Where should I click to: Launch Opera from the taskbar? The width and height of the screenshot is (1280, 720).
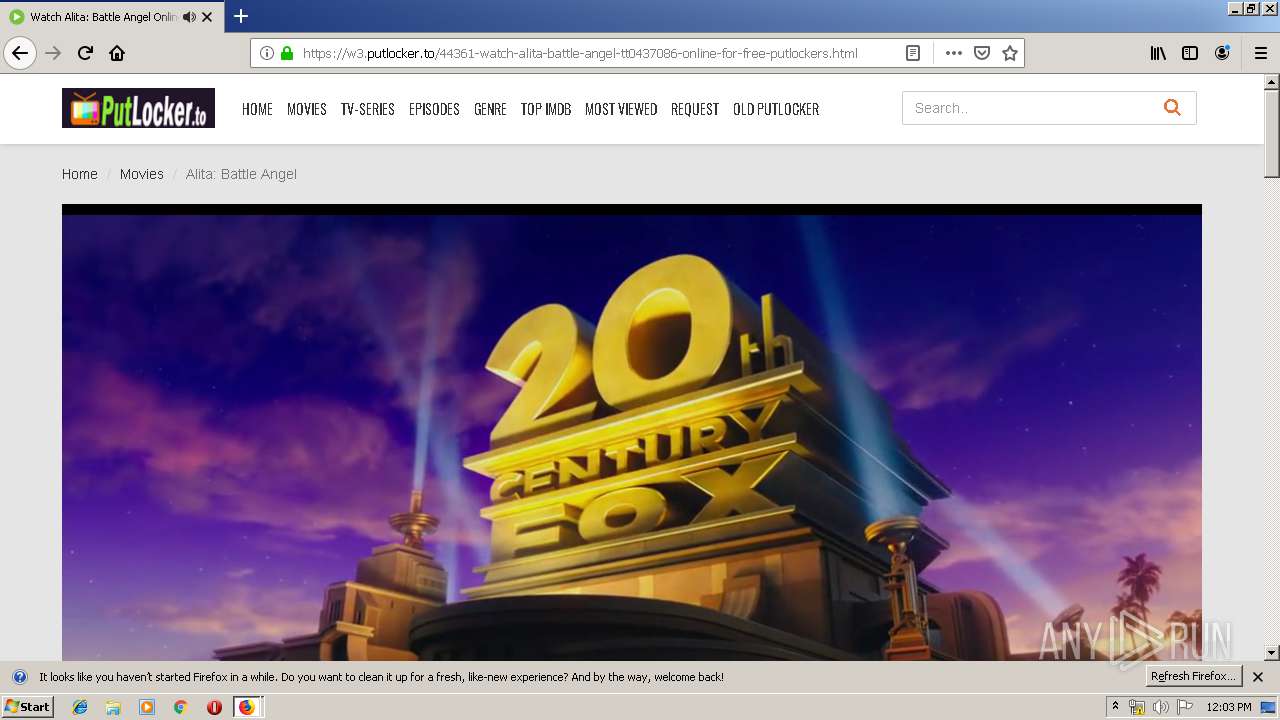click(x=214, y=707)
